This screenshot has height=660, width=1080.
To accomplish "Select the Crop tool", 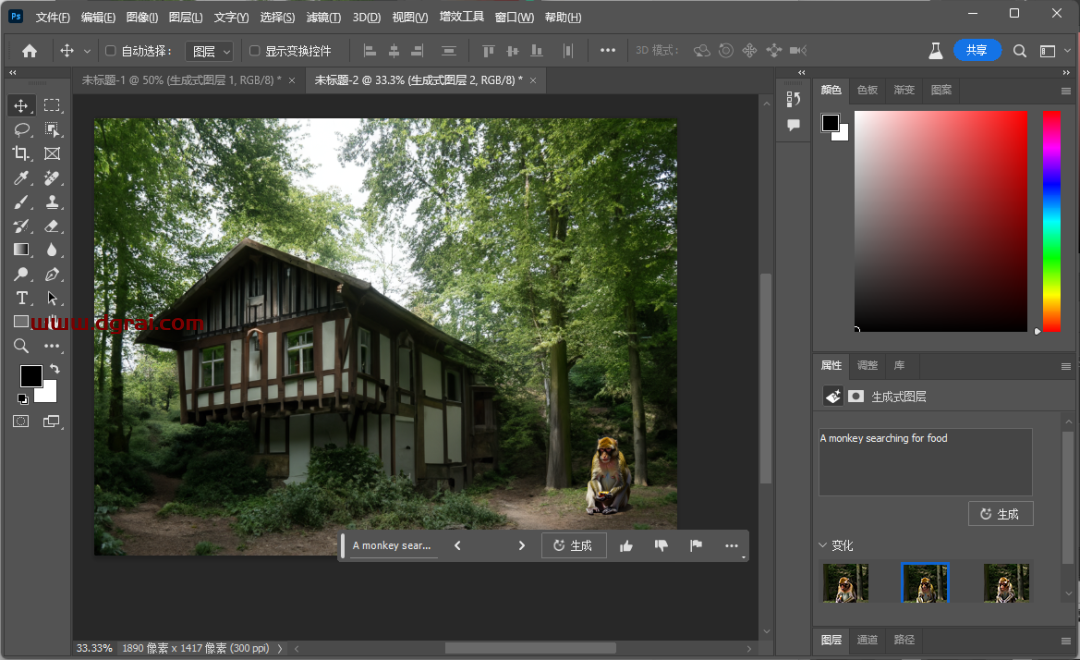I will coord(21,154).
